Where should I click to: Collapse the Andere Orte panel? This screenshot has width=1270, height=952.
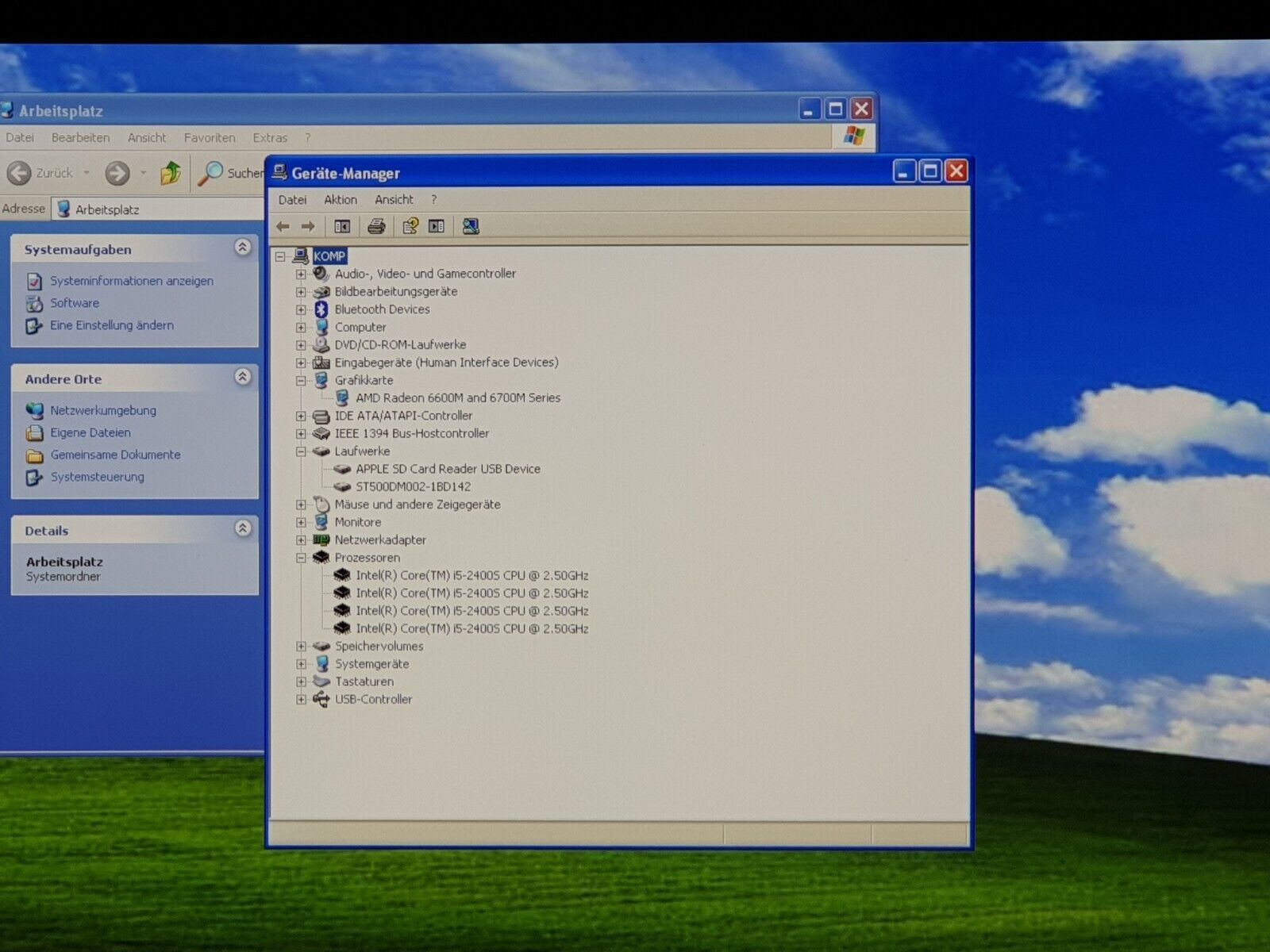pos(243,378)
